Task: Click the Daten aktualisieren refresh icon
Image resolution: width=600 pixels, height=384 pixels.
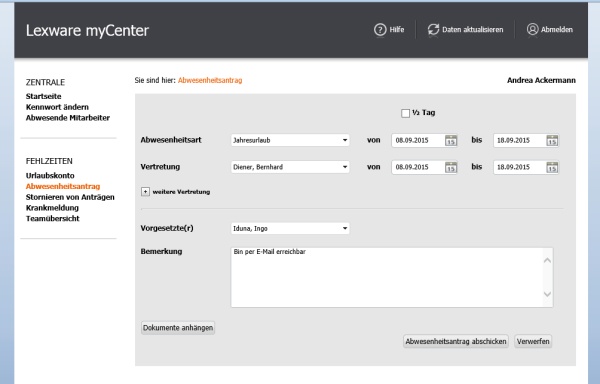Action: pyautogui.click(x=433, y=29)
